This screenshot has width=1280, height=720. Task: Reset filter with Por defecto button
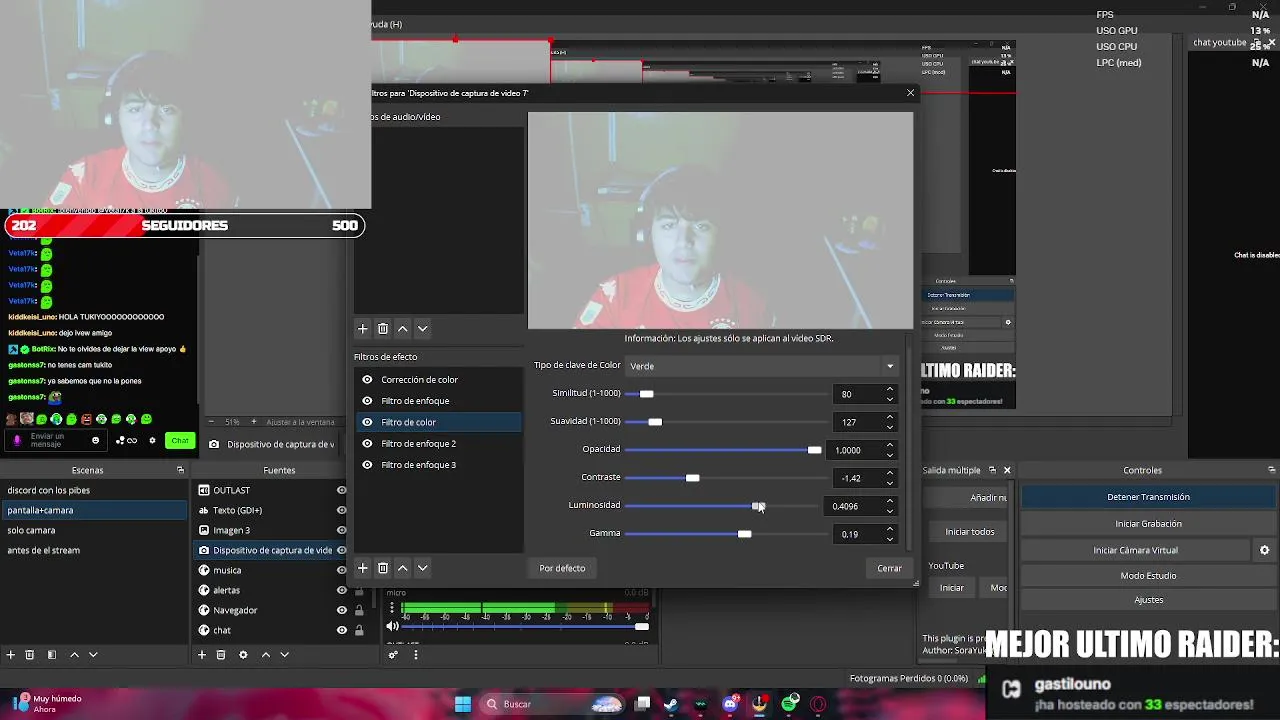click(x=562, y=568)
